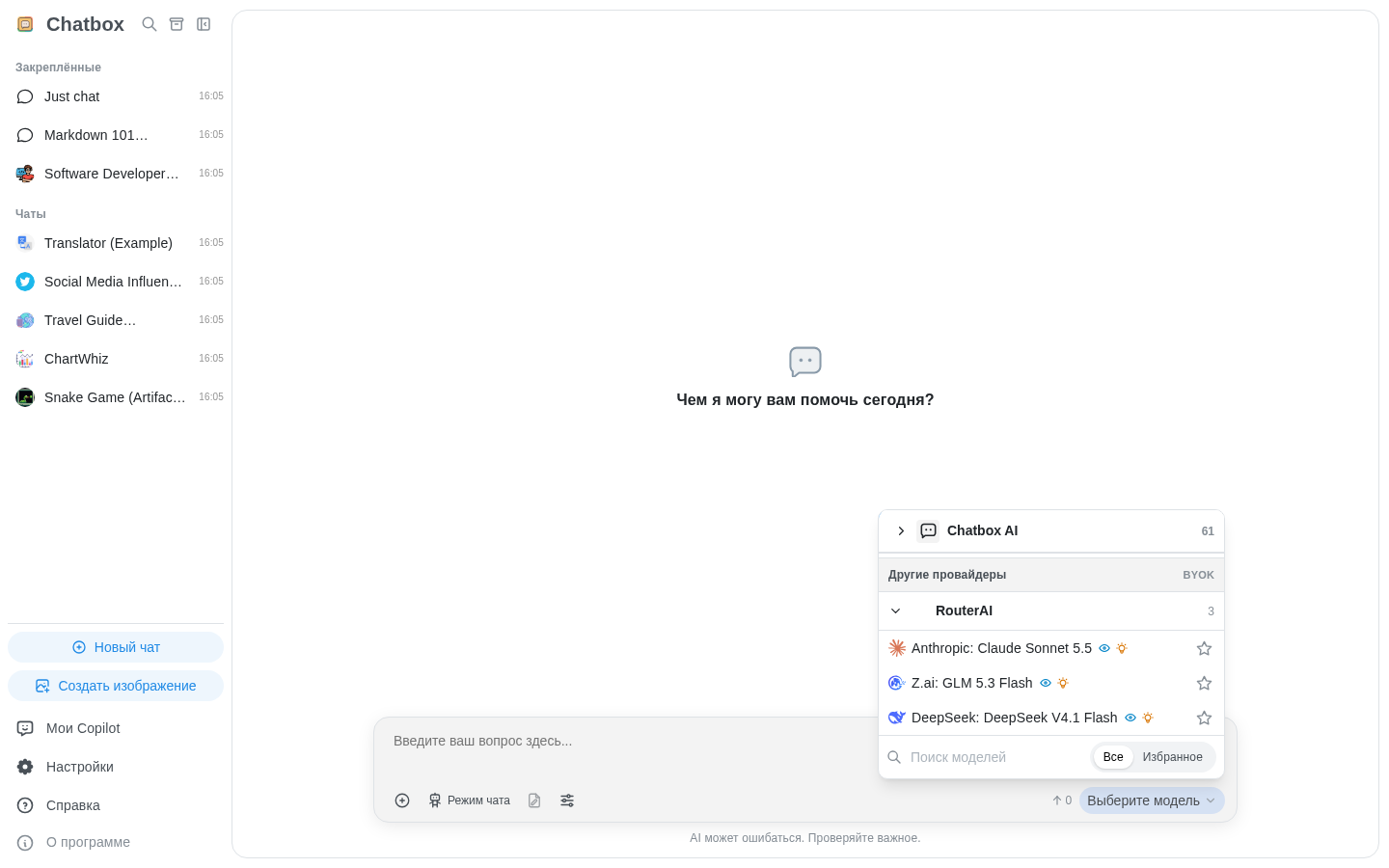1389x868 pixels.
Task: Open Справка help page
Action: point(116,805)
